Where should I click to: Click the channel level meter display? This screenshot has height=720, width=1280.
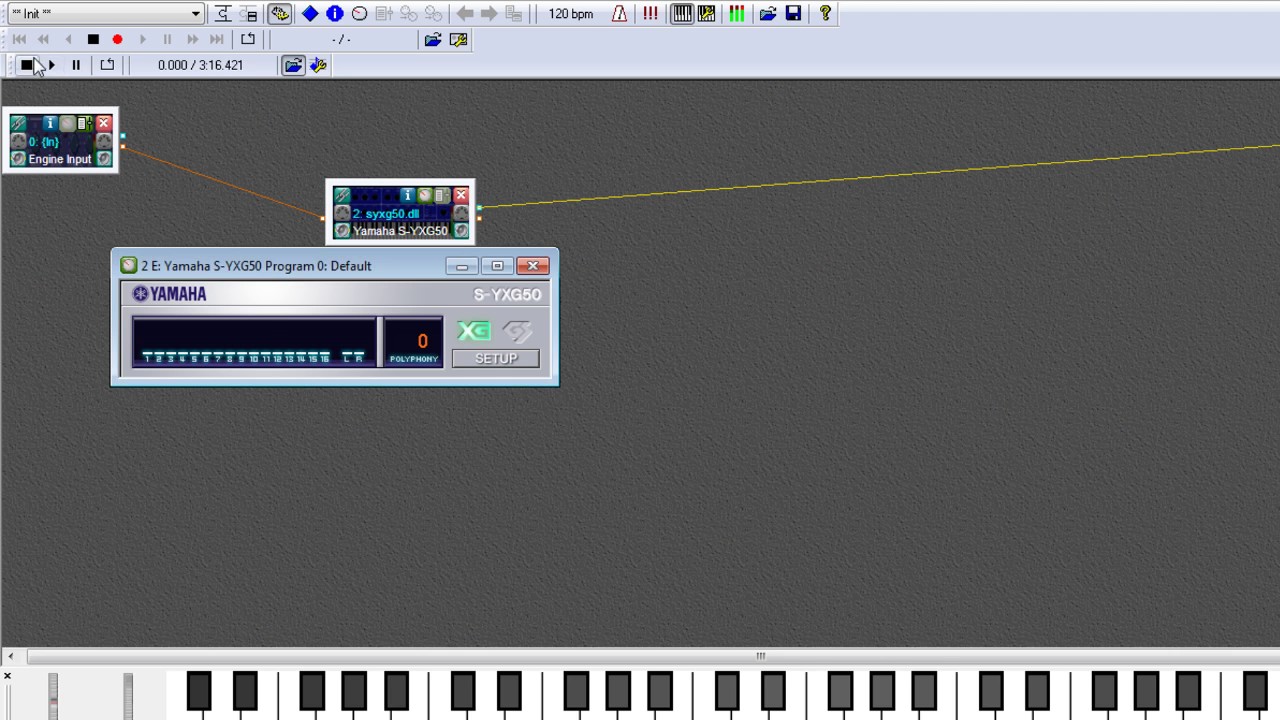tap(254, 342)
